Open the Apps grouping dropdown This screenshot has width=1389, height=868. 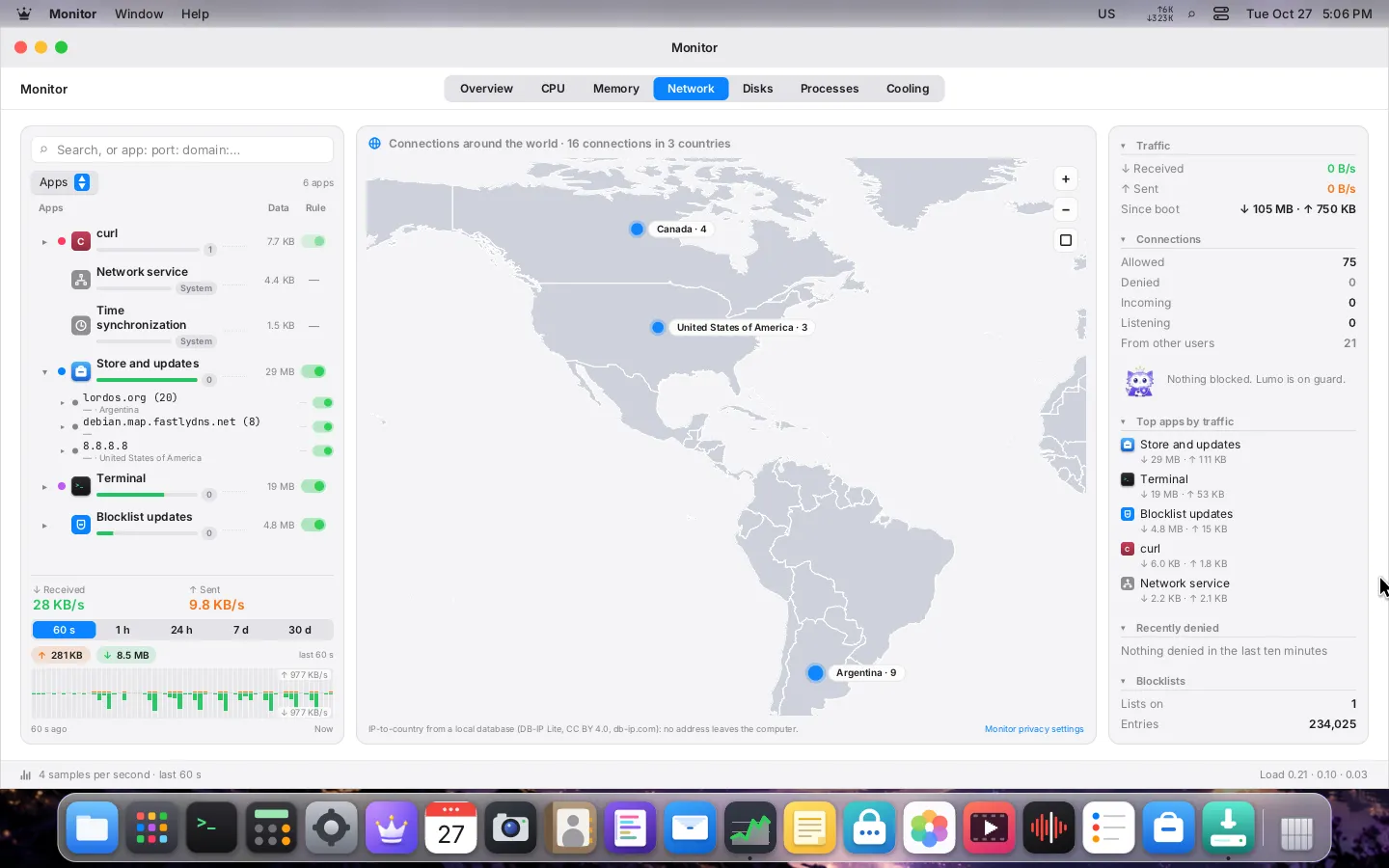click(x=65, y=182)
